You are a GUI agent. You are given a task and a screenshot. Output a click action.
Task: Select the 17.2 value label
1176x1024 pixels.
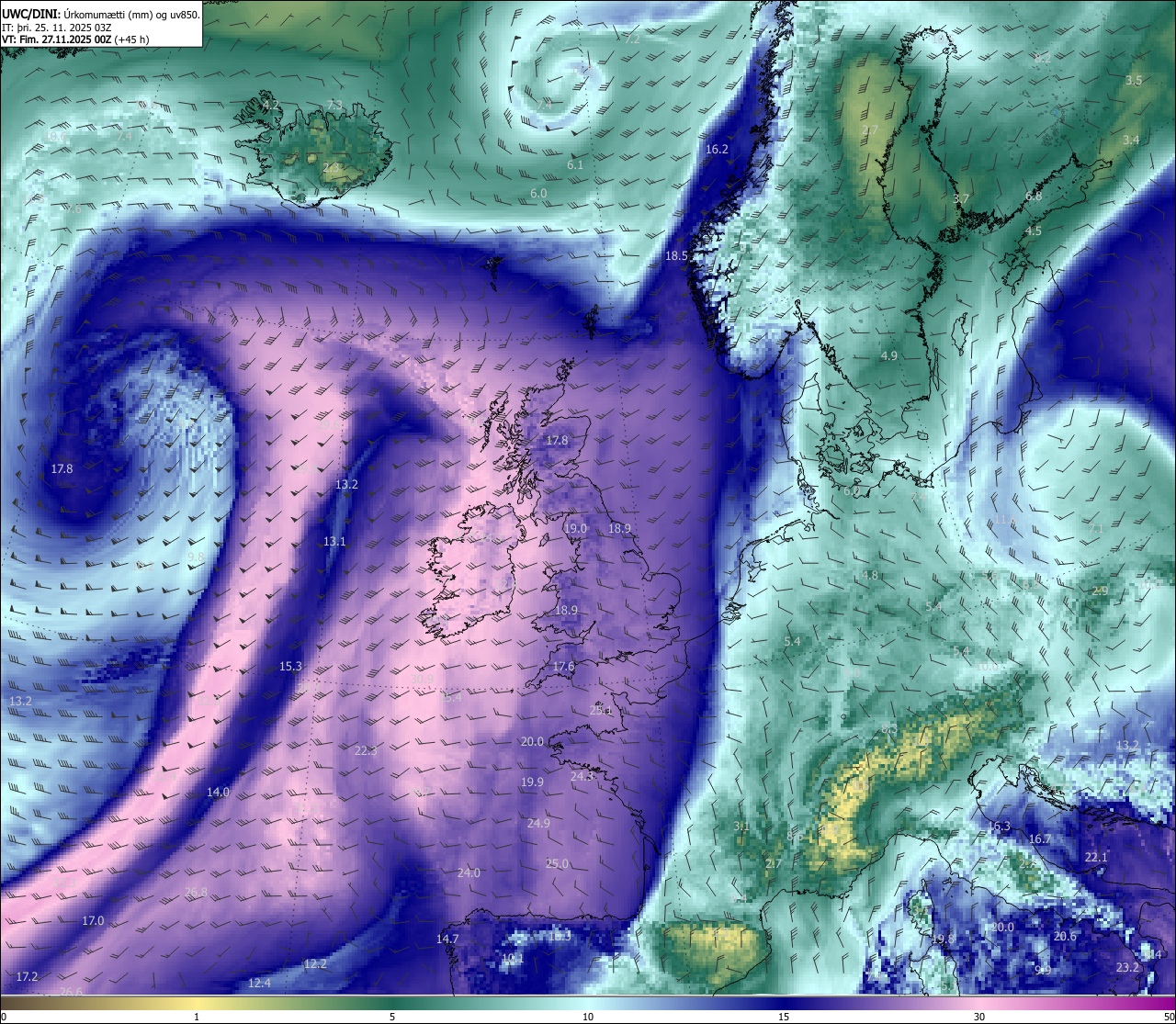(x=27, y=976)
